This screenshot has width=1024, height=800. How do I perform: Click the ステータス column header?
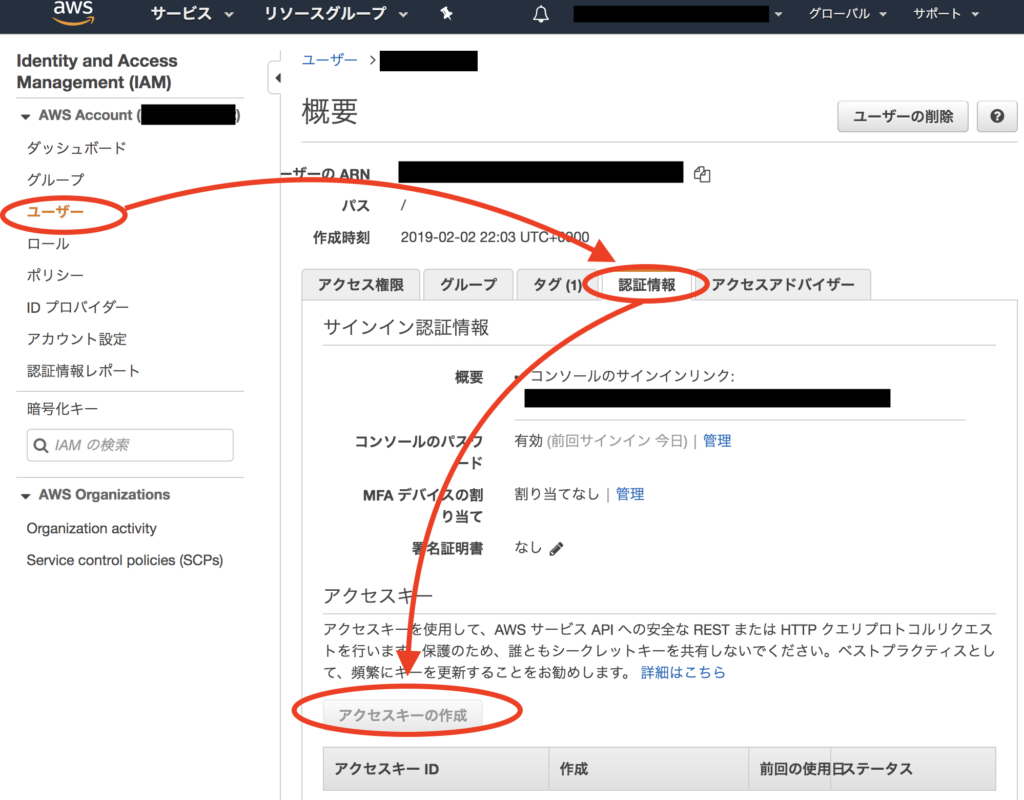point(913,769)
